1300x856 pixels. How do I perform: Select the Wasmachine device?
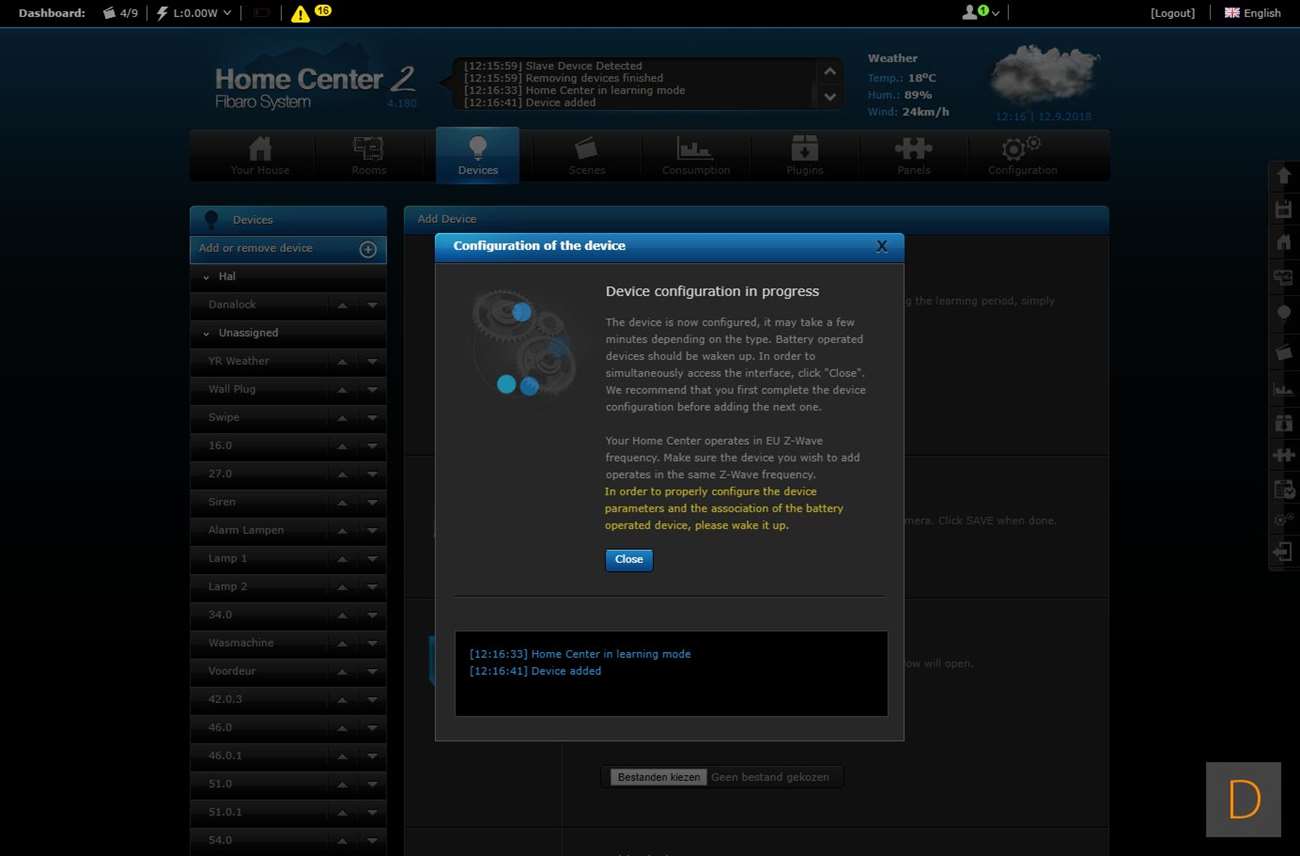(241, 643)
